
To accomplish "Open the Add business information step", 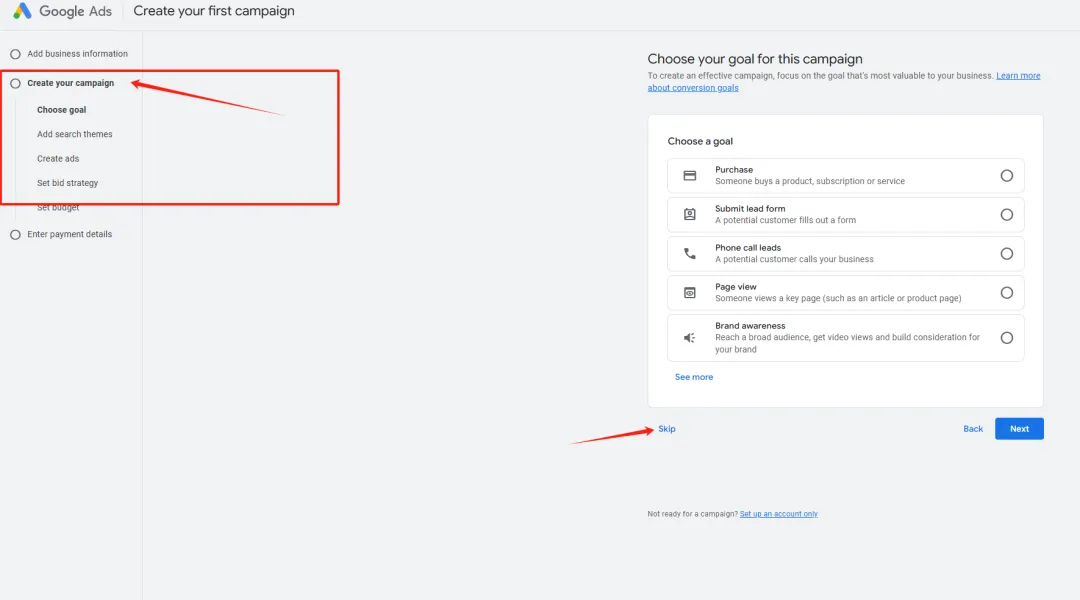I will 77,54.
